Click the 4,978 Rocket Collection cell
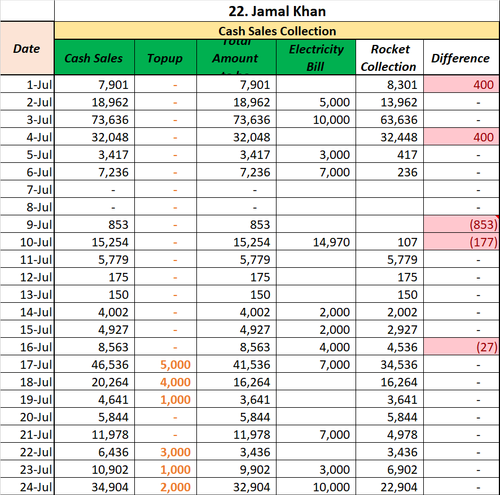Screen dimensions: 500x495 [389, 434]
